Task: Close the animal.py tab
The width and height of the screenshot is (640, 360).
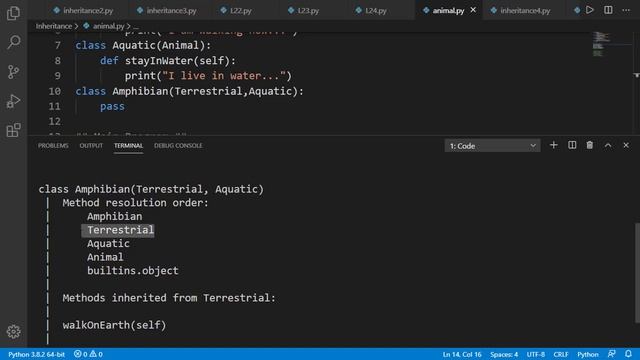Action: click(x=473, y=10)
